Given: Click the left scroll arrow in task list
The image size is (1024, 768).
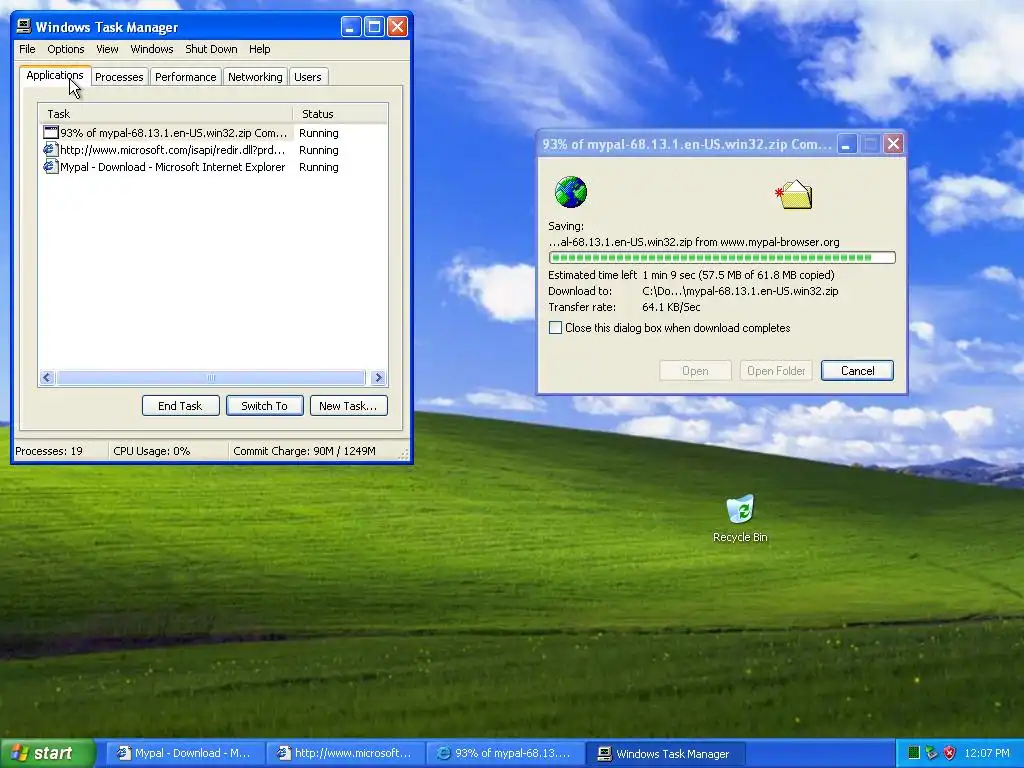Looking at the screenshot, I should (47, 377).
